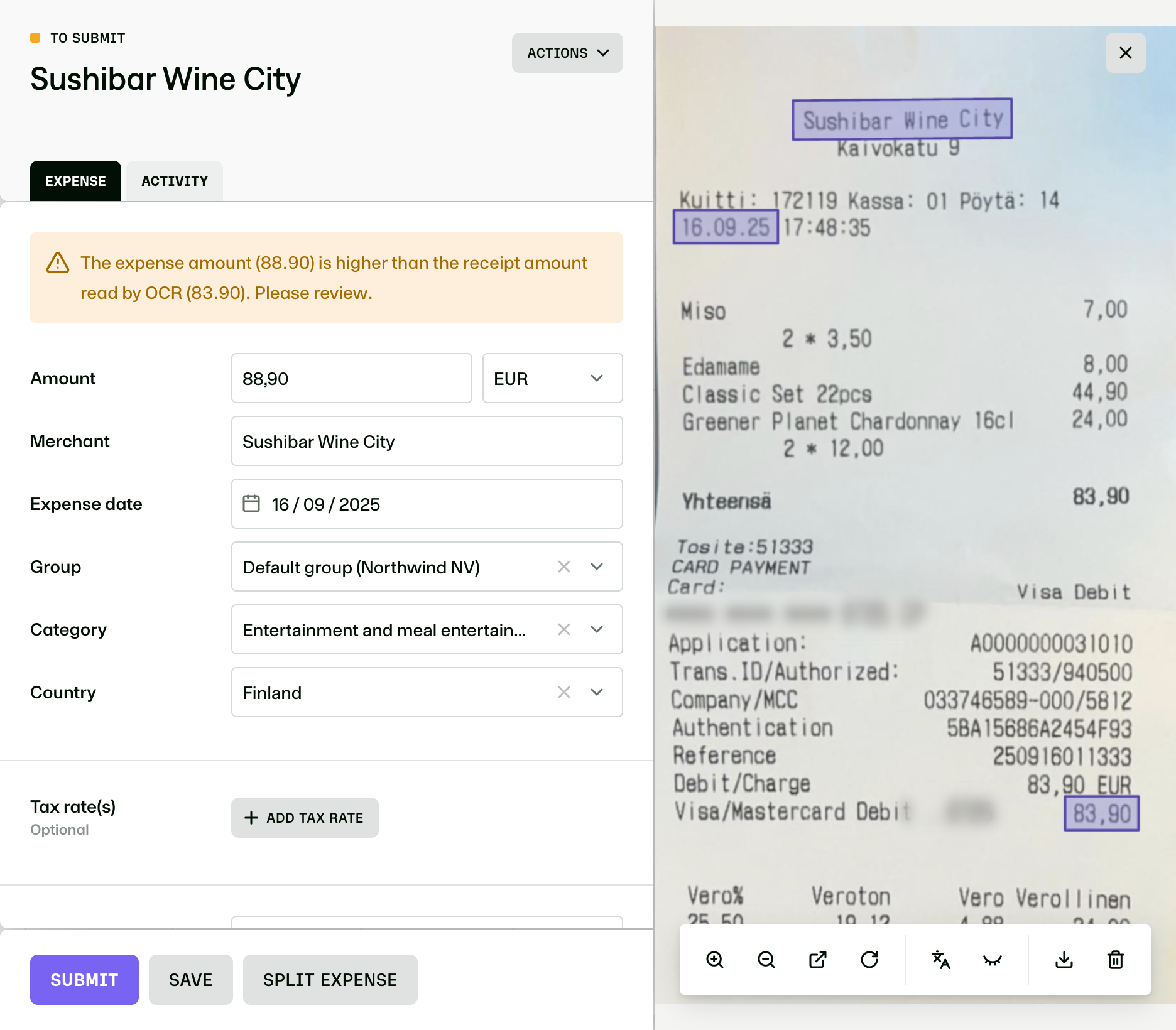Delete the receipt with trash icon
Screen dimensions: 1176x1030
(x=1116, y=960)
